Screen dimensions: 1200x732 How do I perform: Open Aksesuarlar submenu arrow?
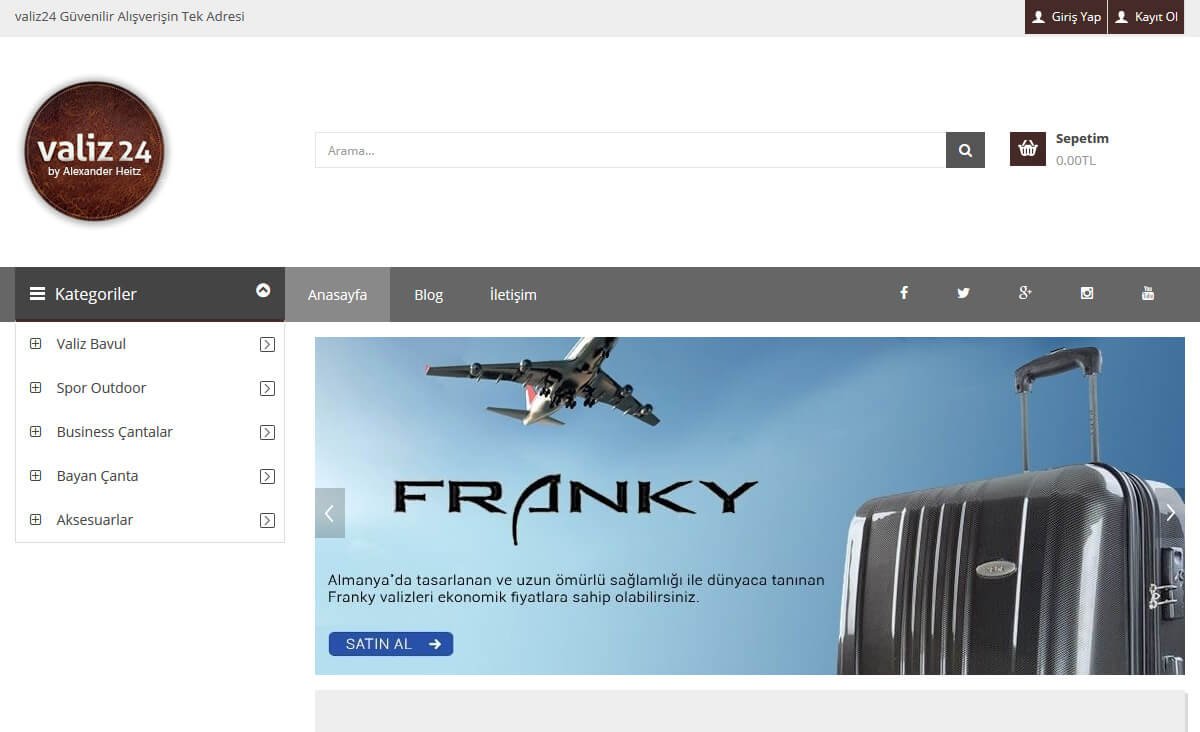267,521
